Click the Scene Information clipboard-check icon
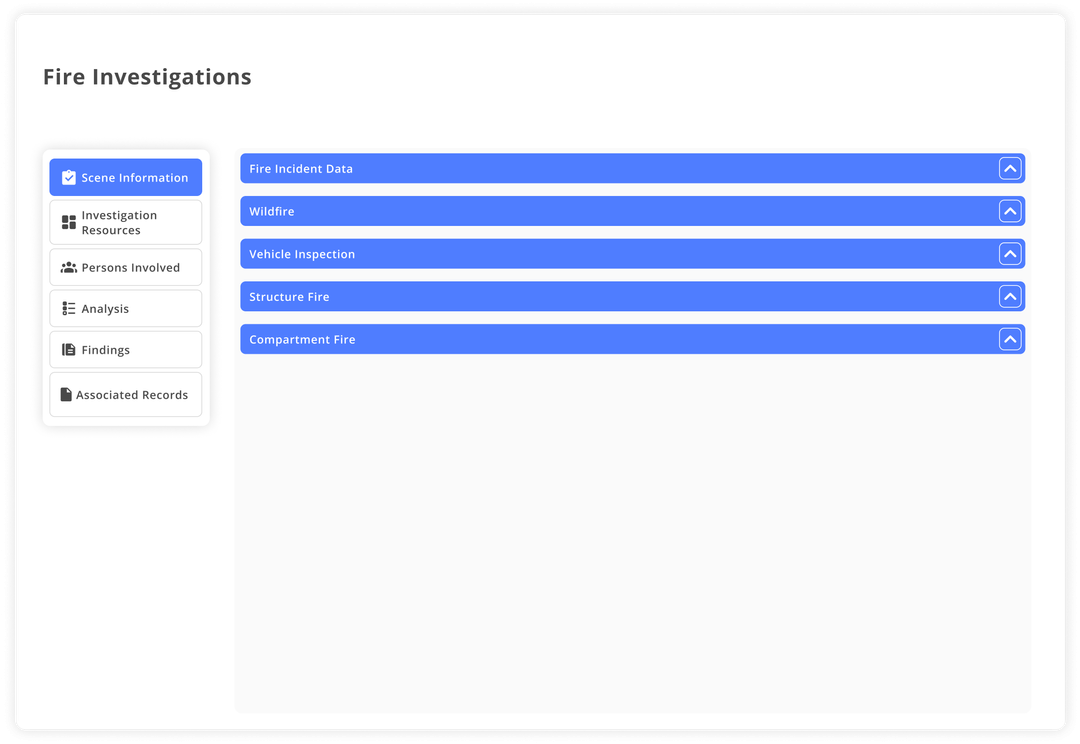The height and width of the screenshot is (744, 1080). tap(68, 177)
